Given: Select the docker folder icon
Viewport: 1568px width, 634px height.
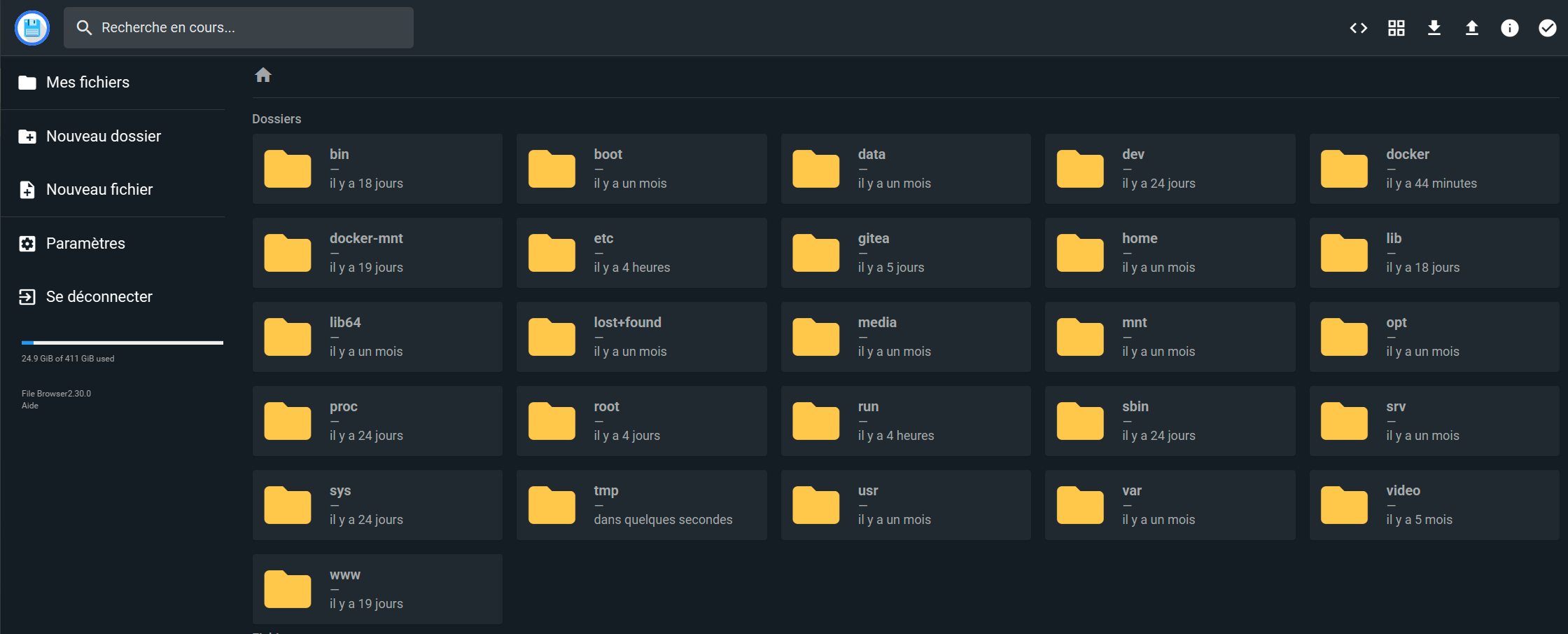Looking at the screenshot, I should (x=1344, y=170).
